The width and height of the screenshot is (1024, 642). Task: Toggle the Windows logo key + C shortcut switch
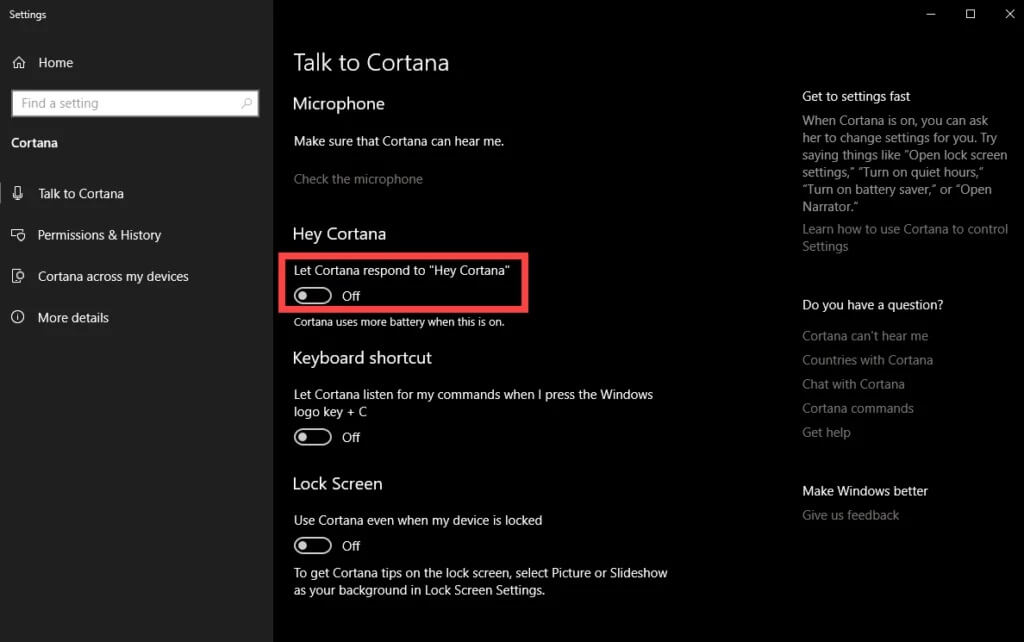pyautogui.click(x=313, y=437)
